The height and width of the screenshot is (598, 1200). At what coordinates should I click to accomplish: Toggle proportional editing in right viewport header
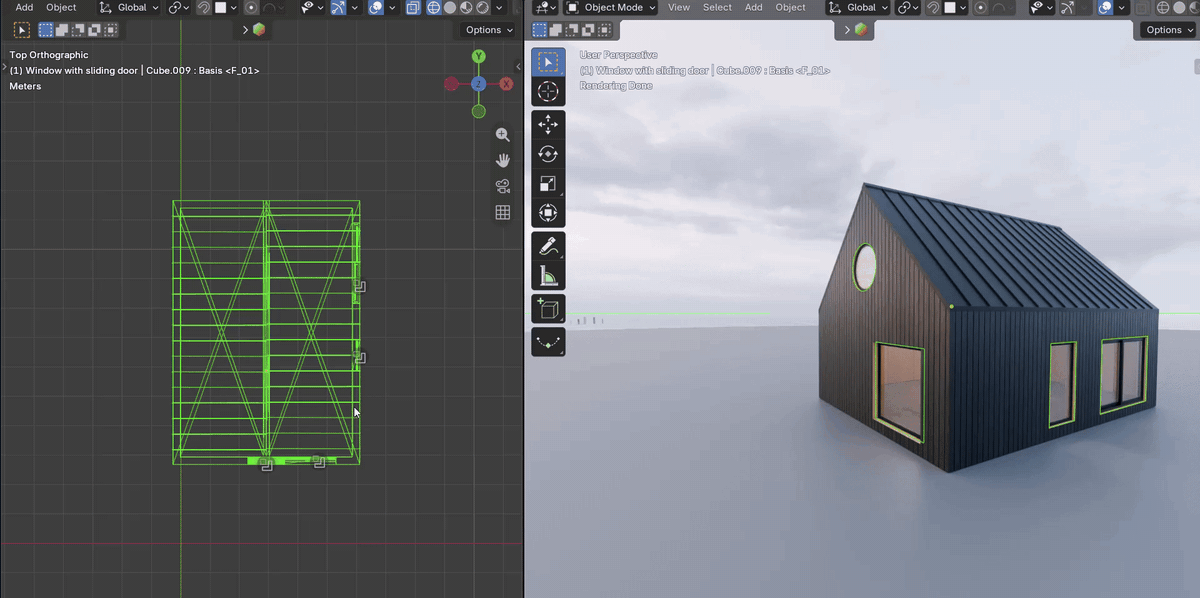pyautogui.click(x=981, y=7)
